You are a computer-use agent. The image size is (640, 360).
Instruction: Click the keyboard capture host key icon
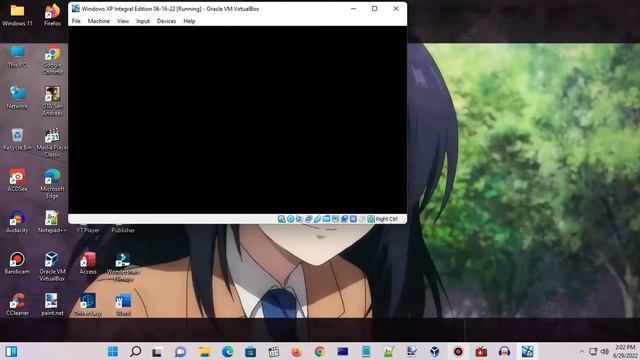(371, 219)
